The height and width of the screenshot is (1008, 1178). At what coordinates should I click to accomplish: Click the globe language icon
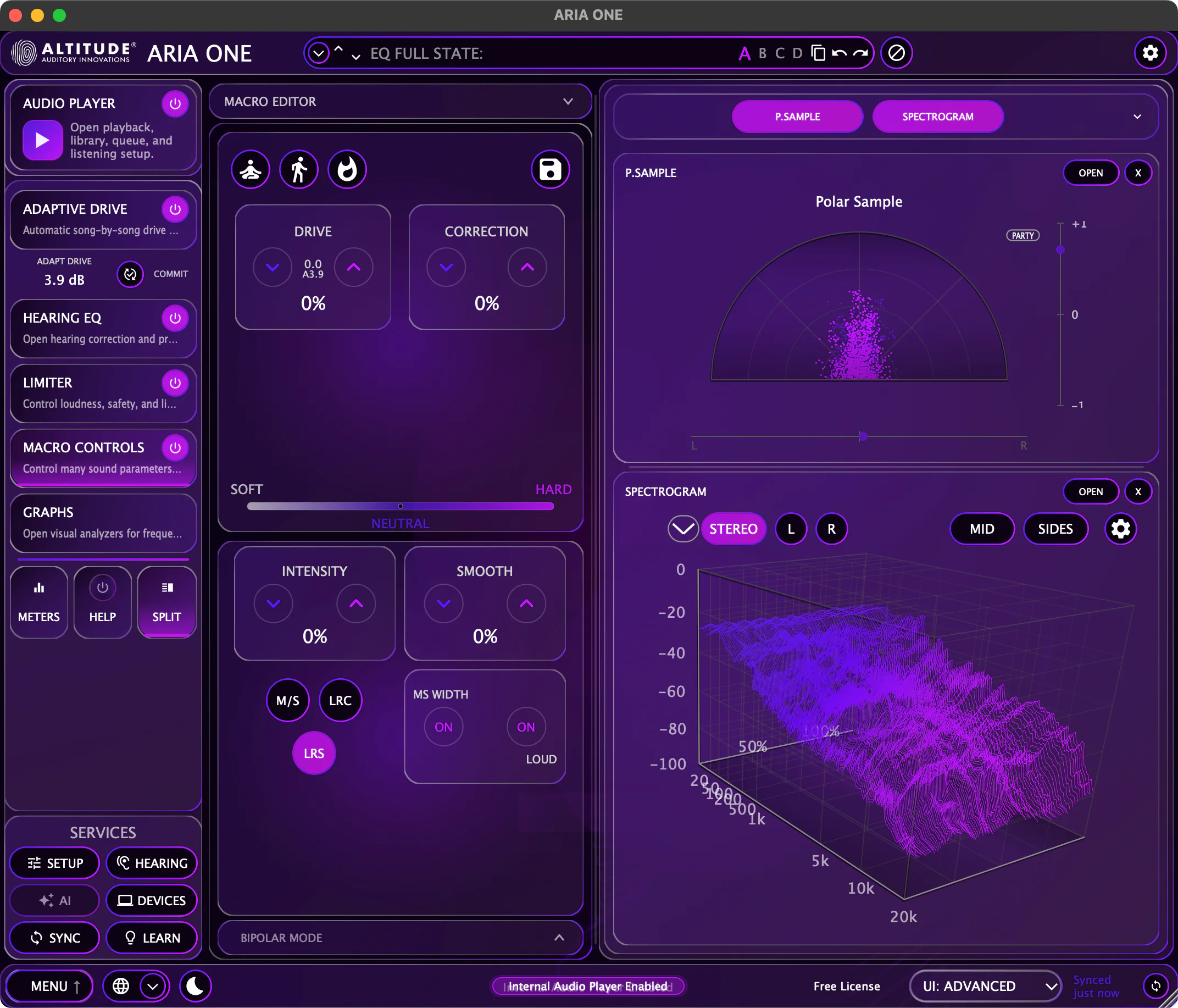tap(120, 986)
